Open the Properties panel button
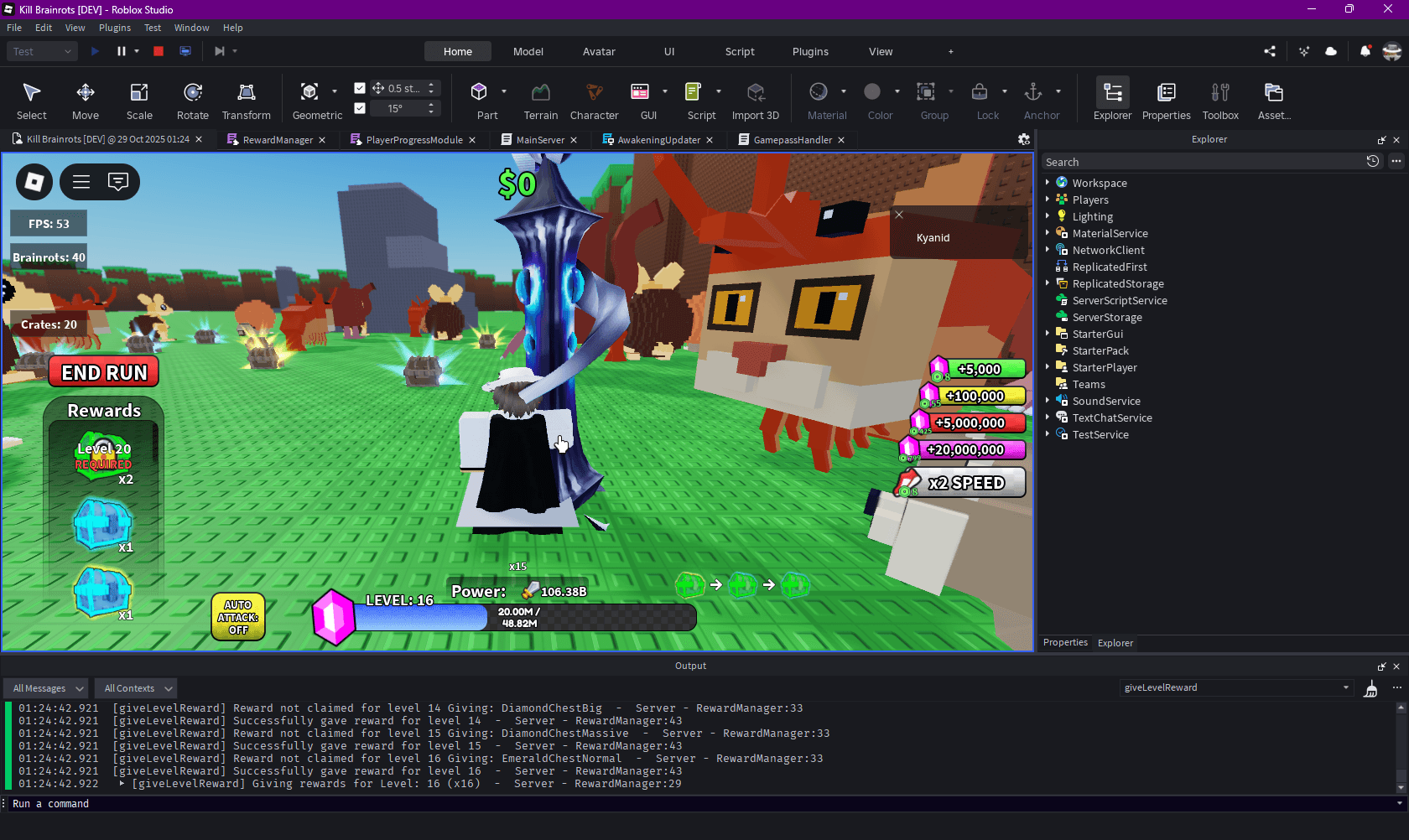 (x=1167, y=100)
